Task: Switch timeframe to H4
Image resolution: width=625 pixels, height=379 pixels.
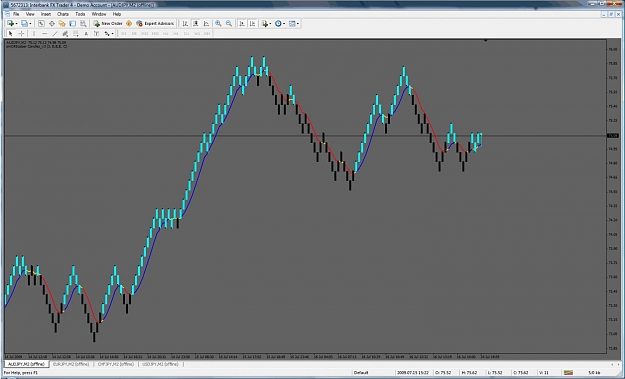Action: [x=176, y=33]
